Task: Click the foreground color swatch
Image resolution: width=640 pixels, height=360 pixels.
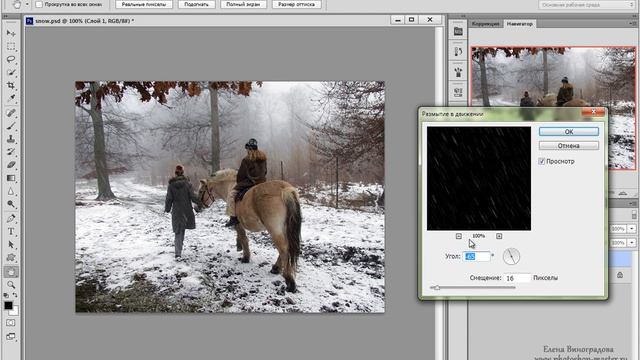Action: point(8,306)
